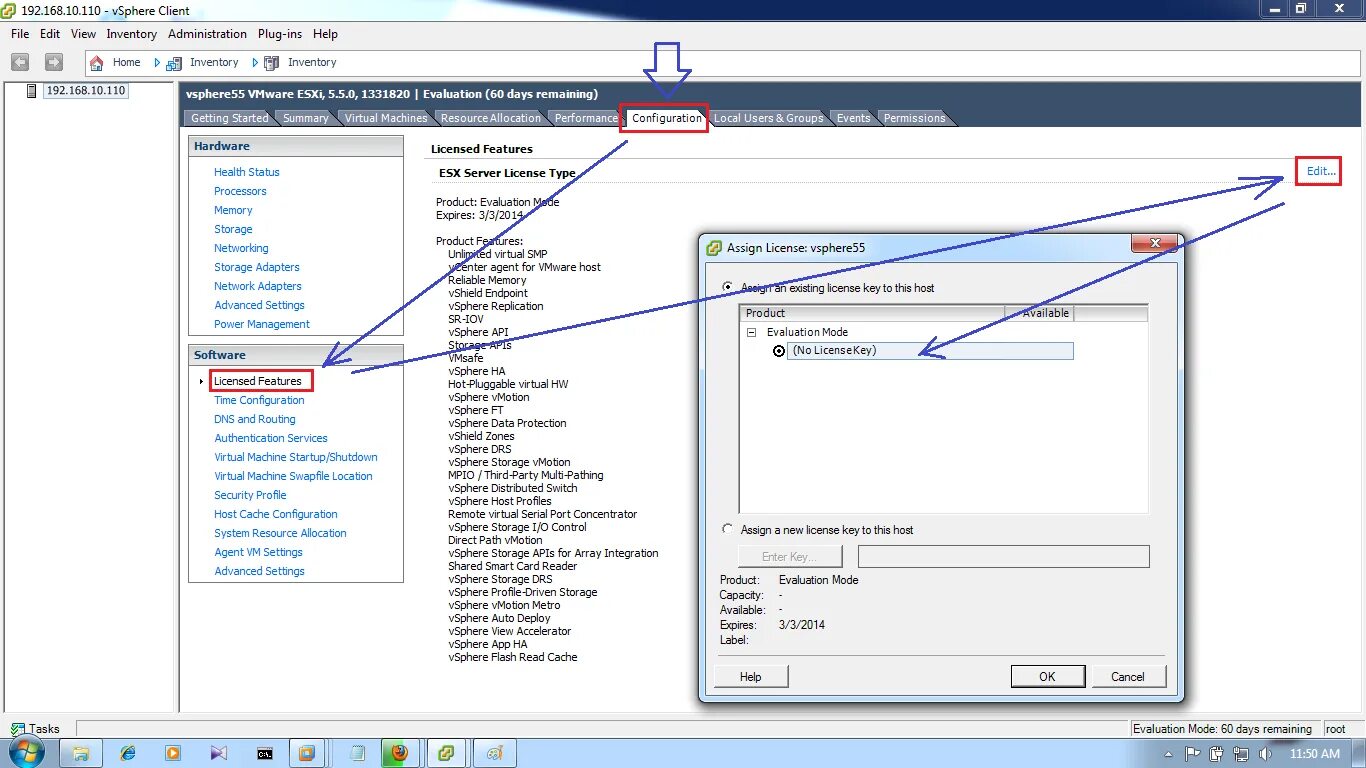The height and width of the screenshot is (768, 1366).
Task: Click the volume speaker tray icon
Action: coord(1265,754)
